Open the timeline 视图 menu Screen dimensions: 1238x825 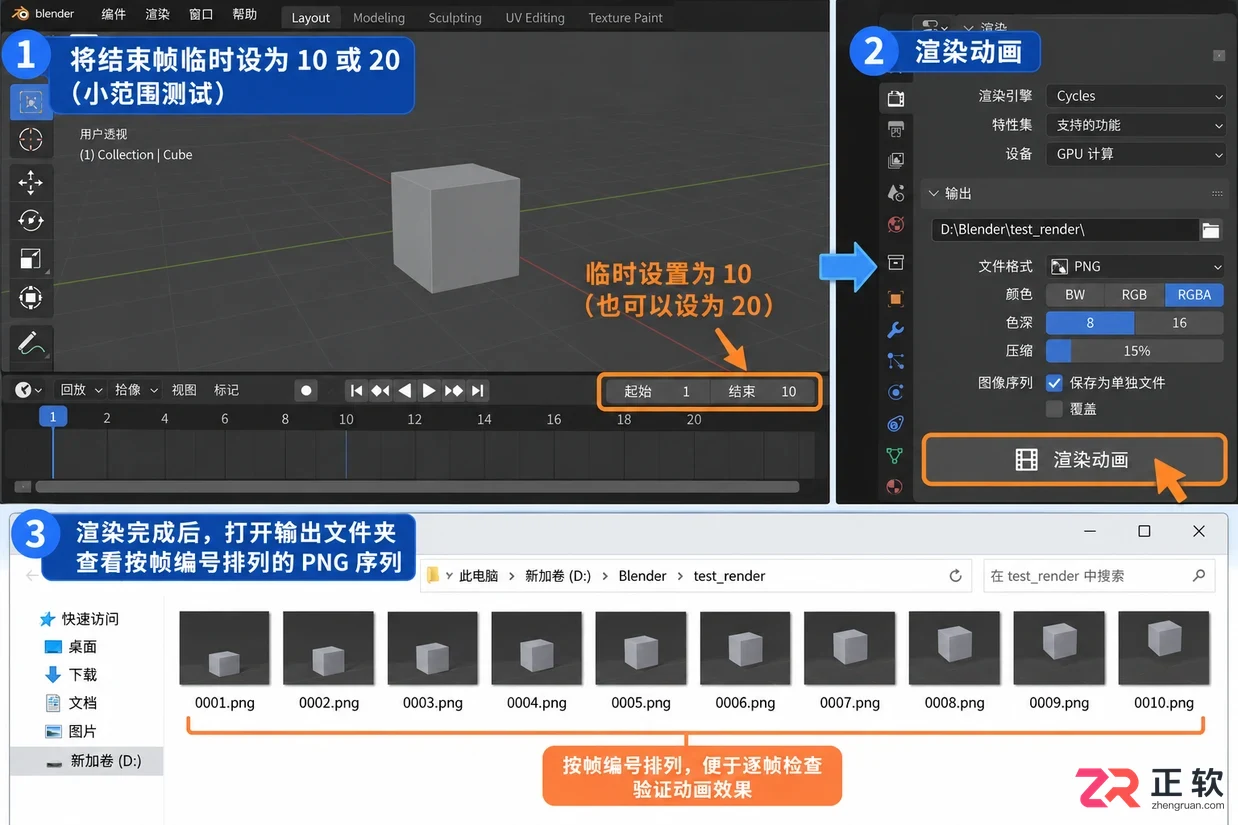184,390
